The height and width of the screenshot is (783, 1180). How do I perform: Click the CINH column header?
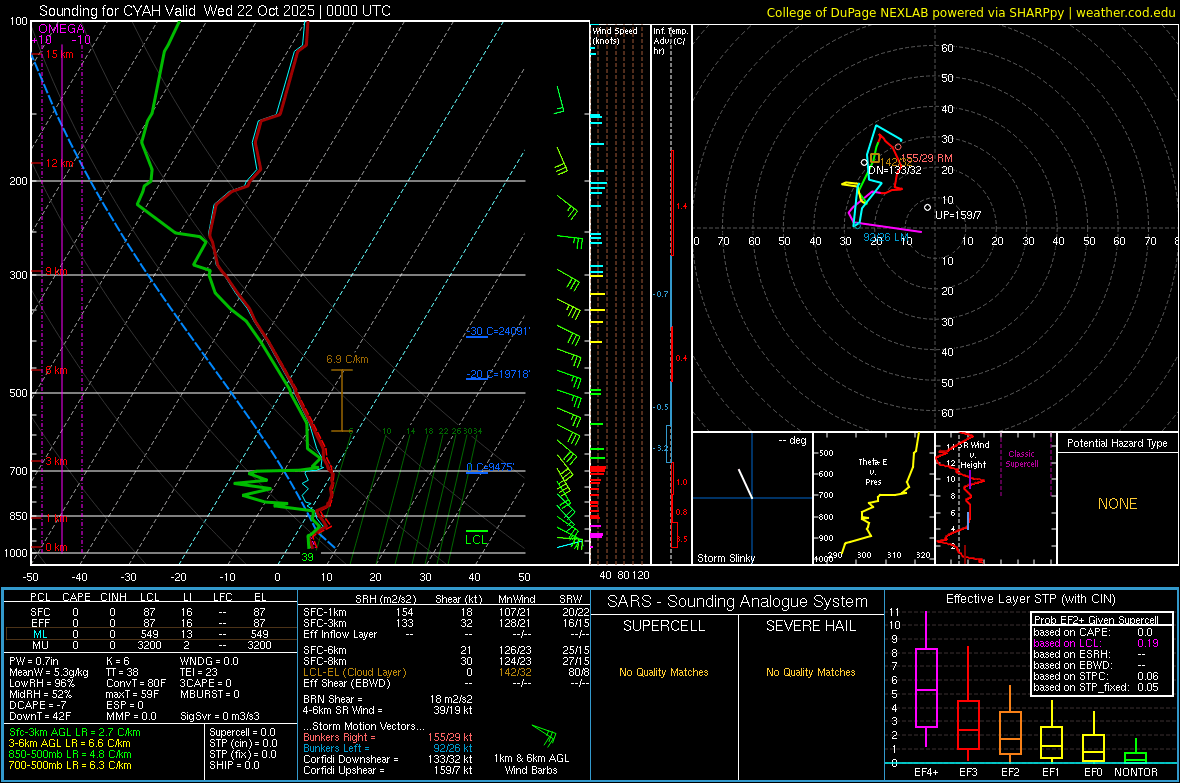click(x=113, y=597)
